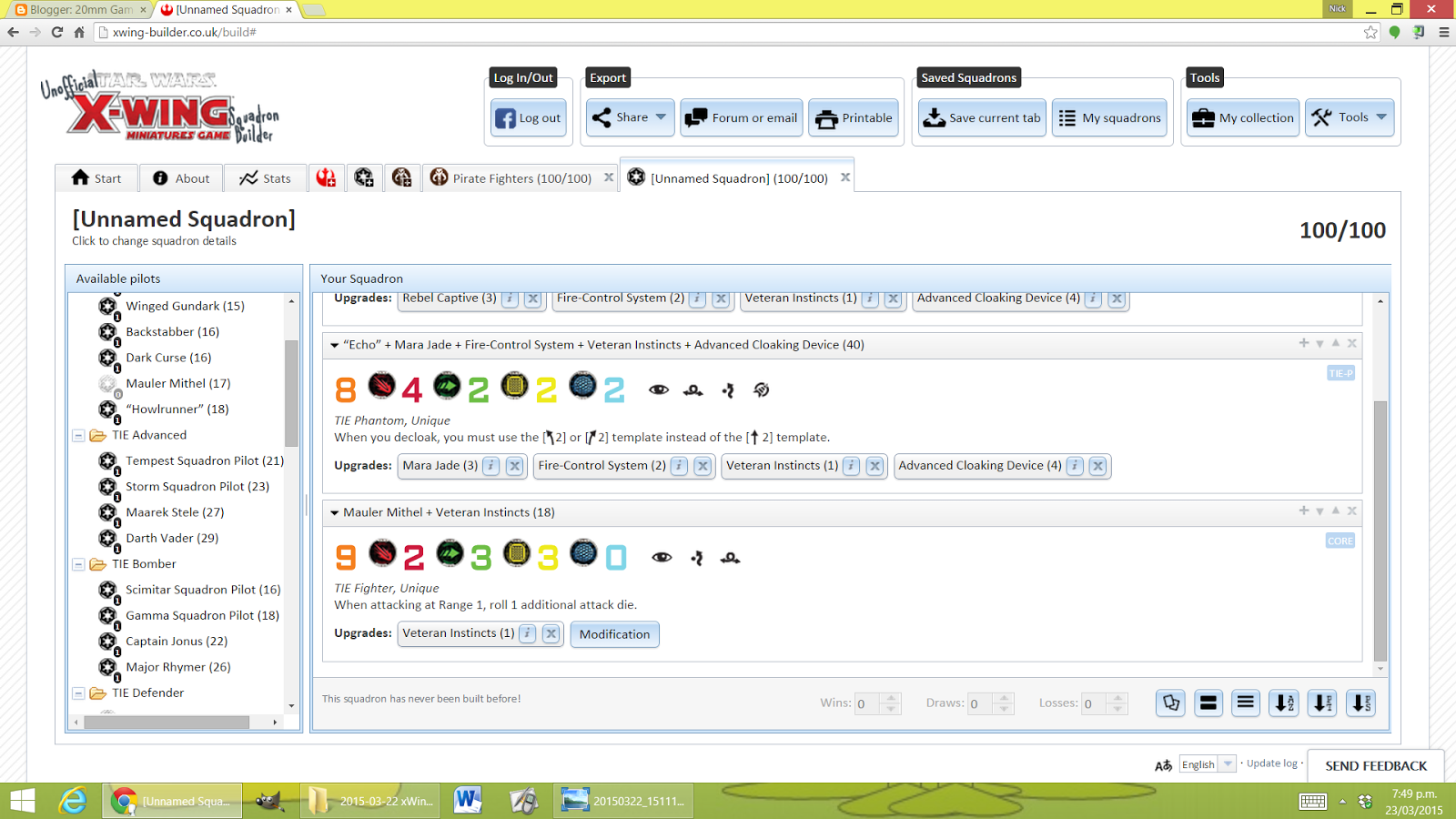Save the current tab

click(x=982, y=117)
